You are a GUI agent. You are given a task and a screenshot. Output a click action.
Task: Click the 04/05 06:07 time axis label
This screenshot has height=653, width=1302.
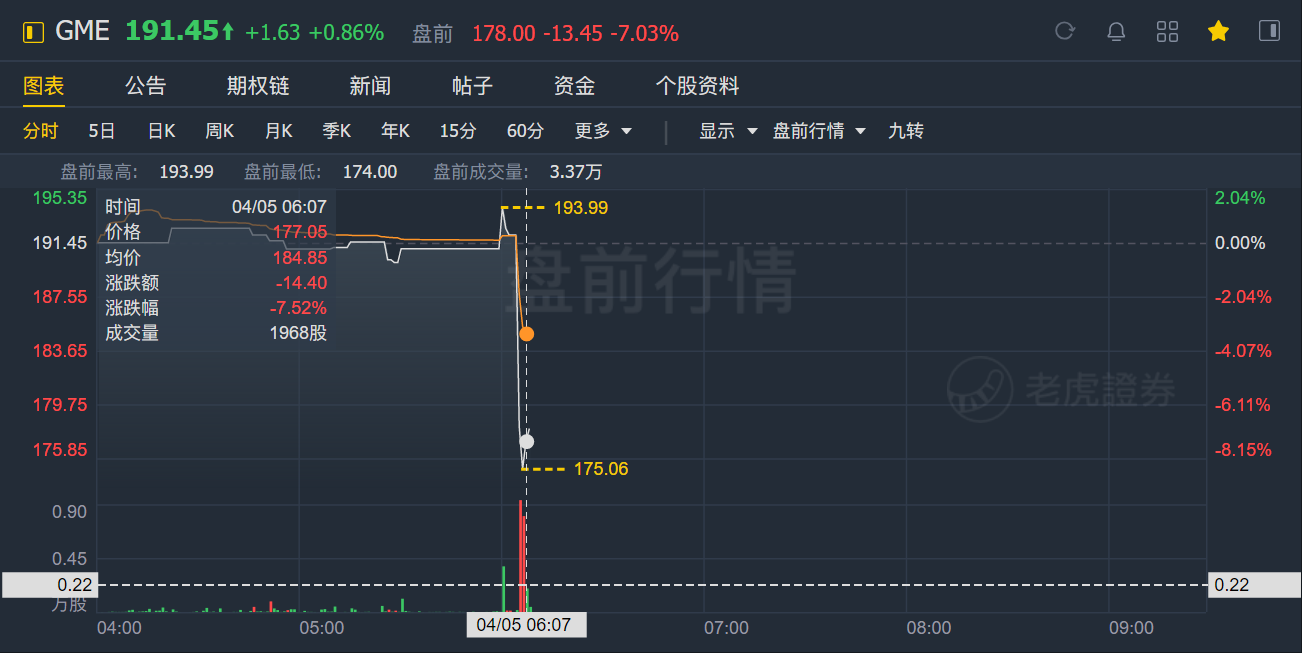[x=524, y=626]
